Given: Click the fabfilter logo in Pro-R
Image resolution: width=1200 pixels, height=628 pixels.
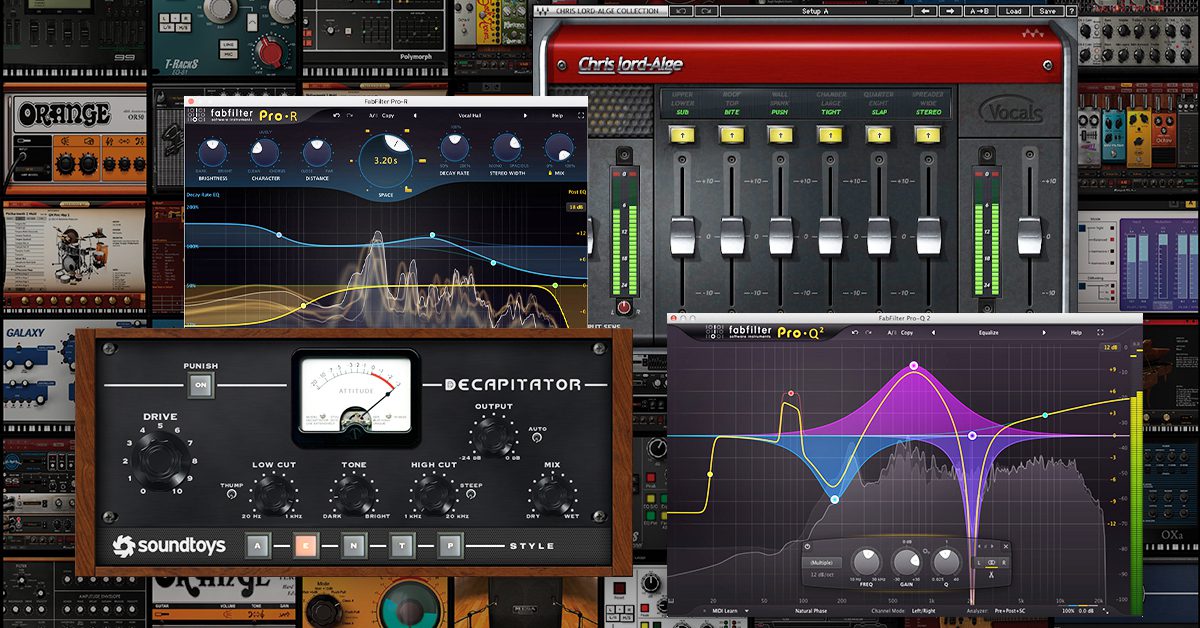Looking at the screenshot, I should (231, 115).
